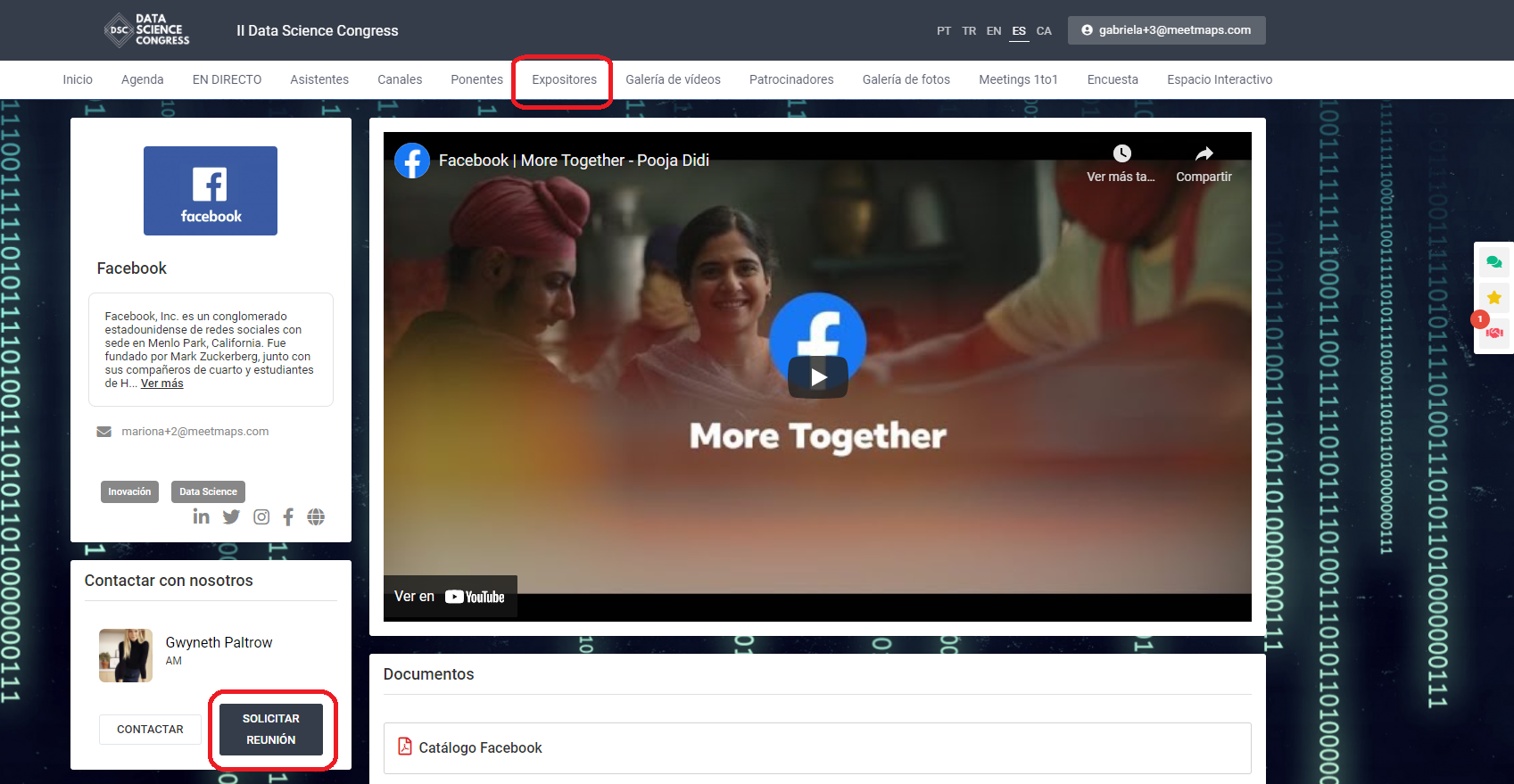This screenshot has height=784, width=1514.
Task: Open the Galería de fotos tab
Action: point(906,79)
